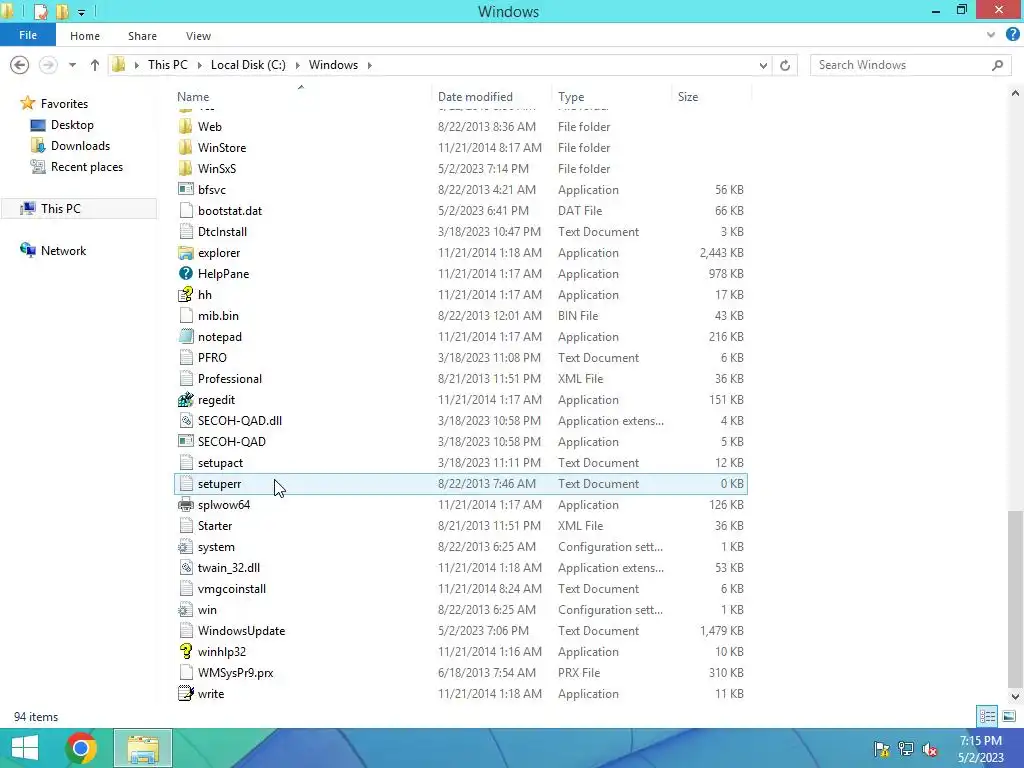Select the regedit application icon
The image size is (1024, 768).
pyautogui.click(x=185, y=400)
